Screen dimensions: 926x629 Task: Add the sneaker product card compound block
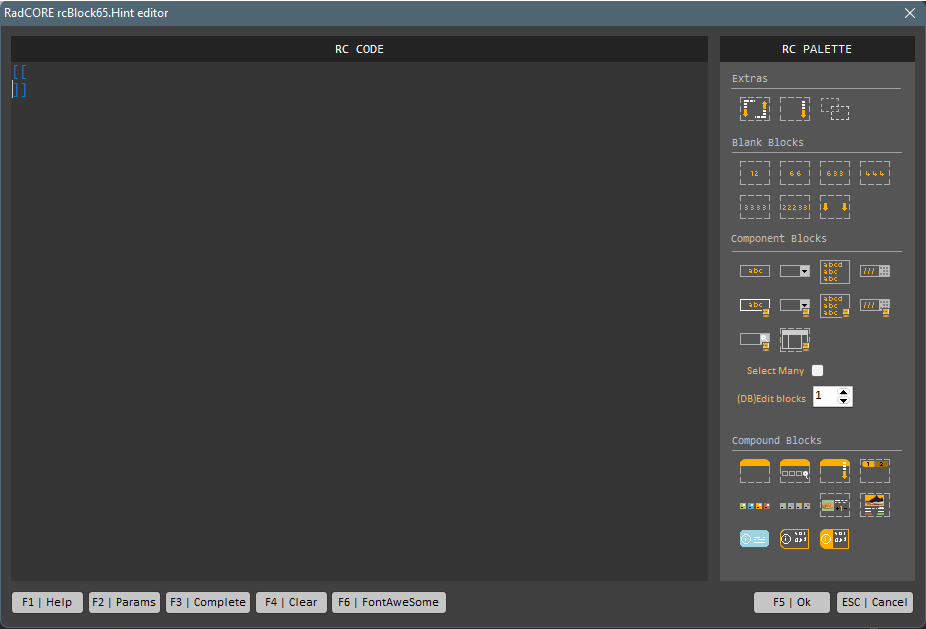(875, 505)
